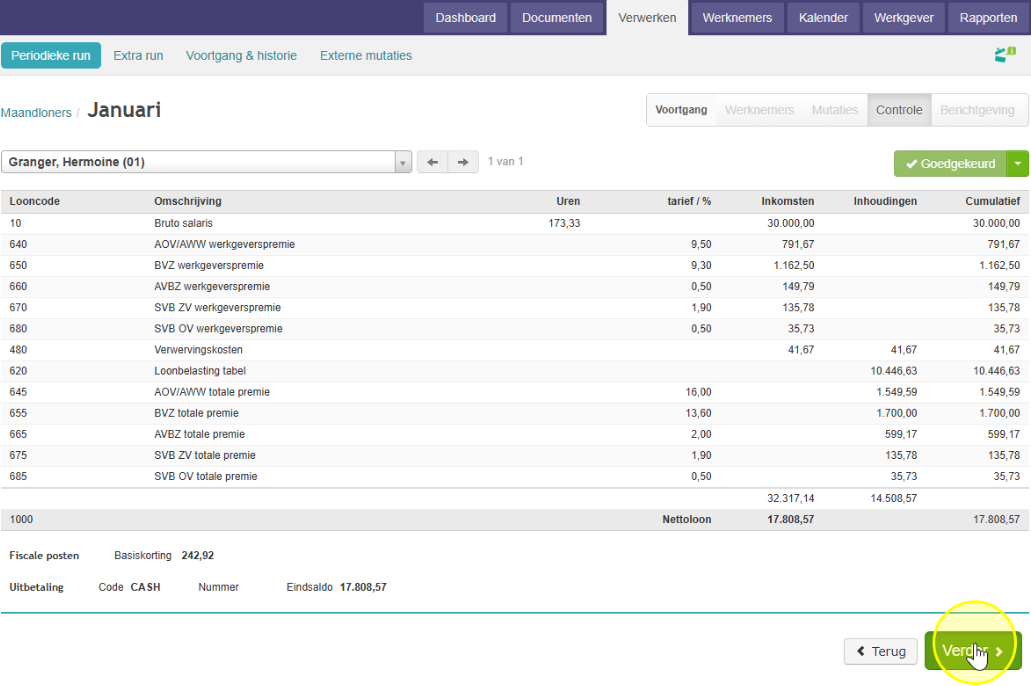
Task: Open Voortgang & historie subtab
Action: (x=241, y=56)
